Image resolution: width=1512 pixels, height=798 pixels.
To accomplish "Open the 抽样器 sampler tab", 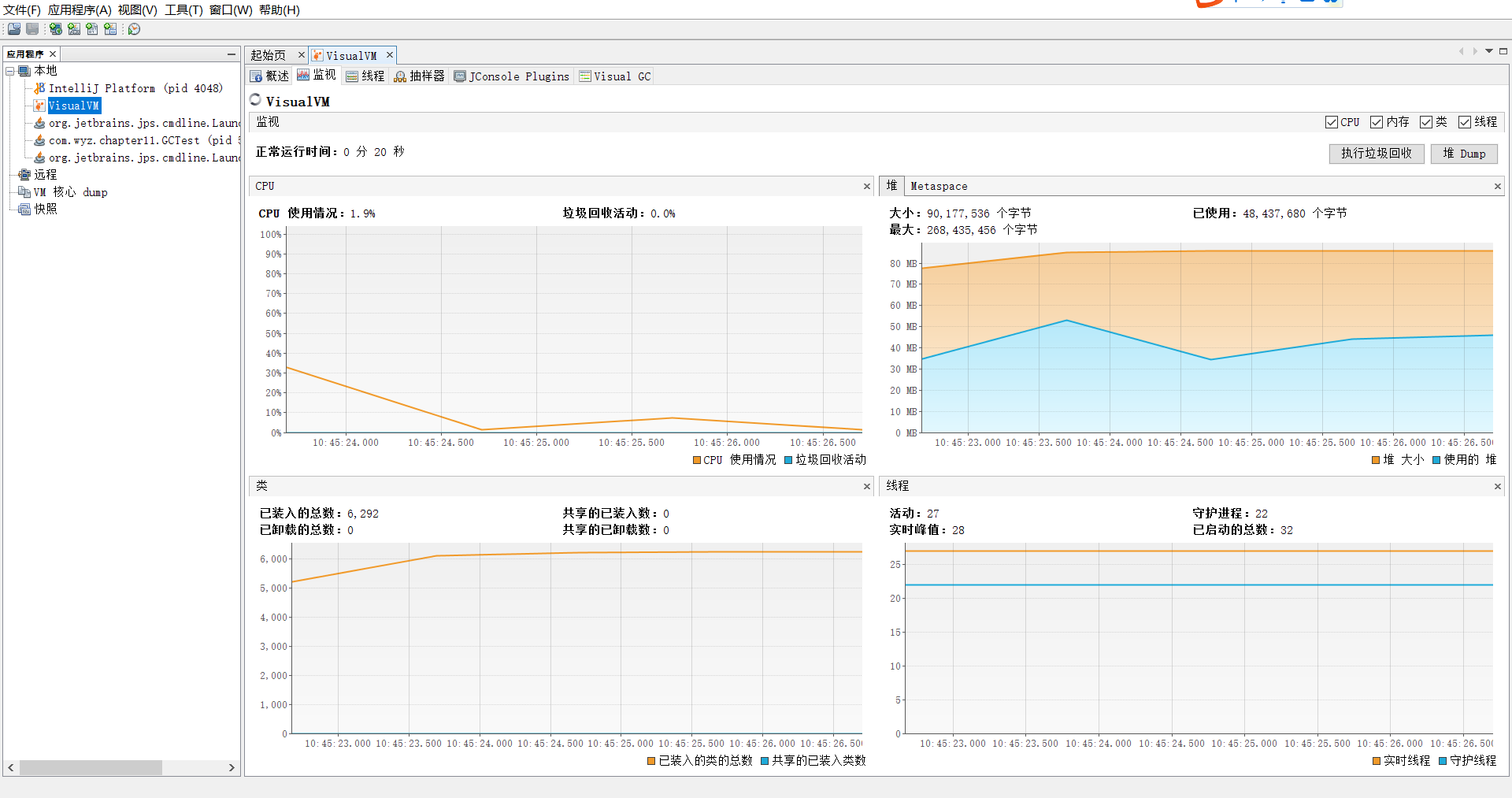I will click(x=420, y=76).
